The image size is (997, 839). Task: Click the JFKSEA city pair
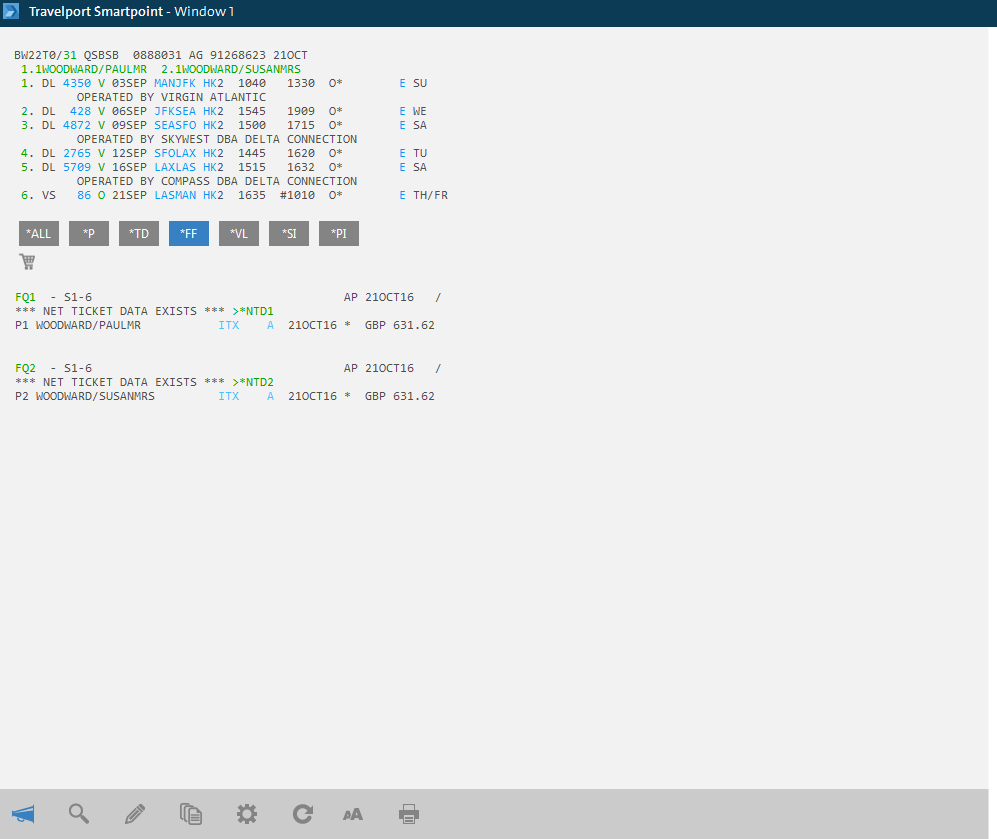175,111
